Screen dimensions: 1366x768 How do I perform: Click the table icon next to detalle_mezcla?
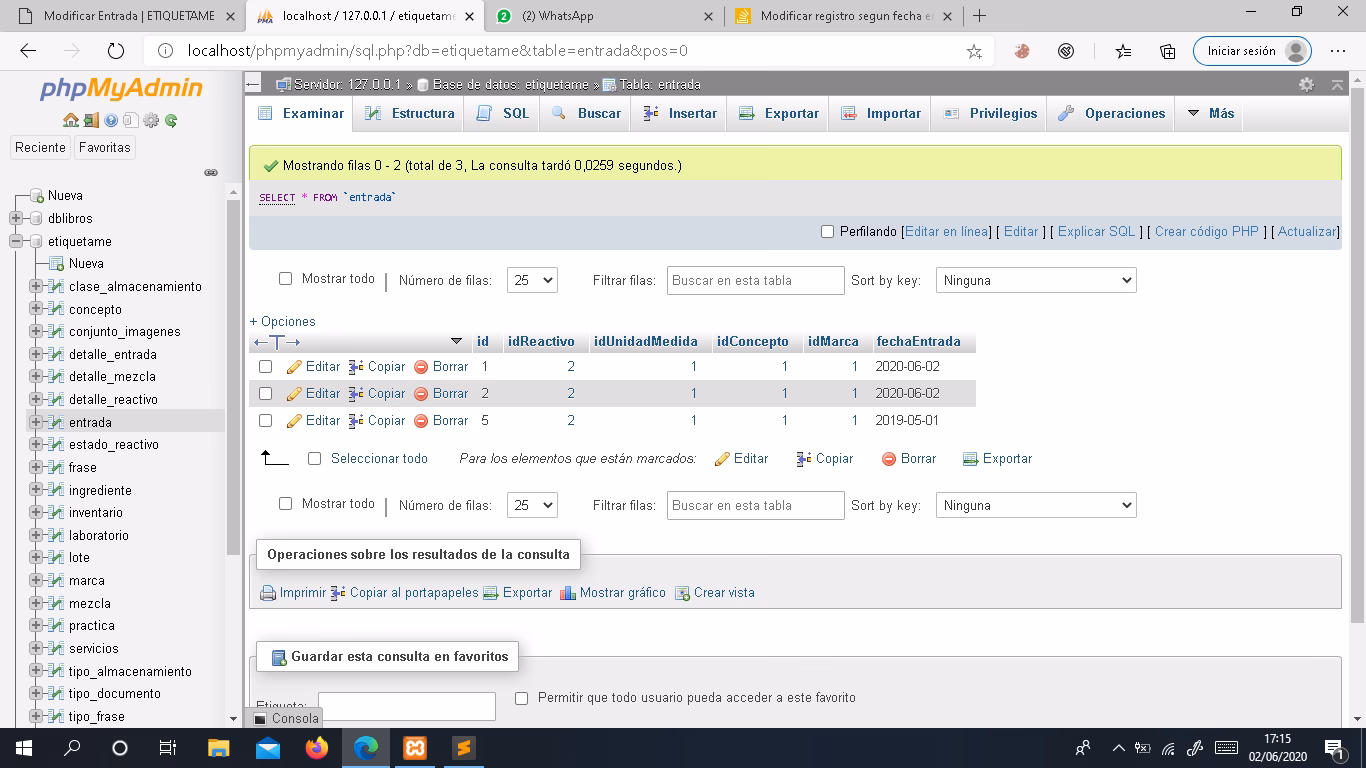56,377
